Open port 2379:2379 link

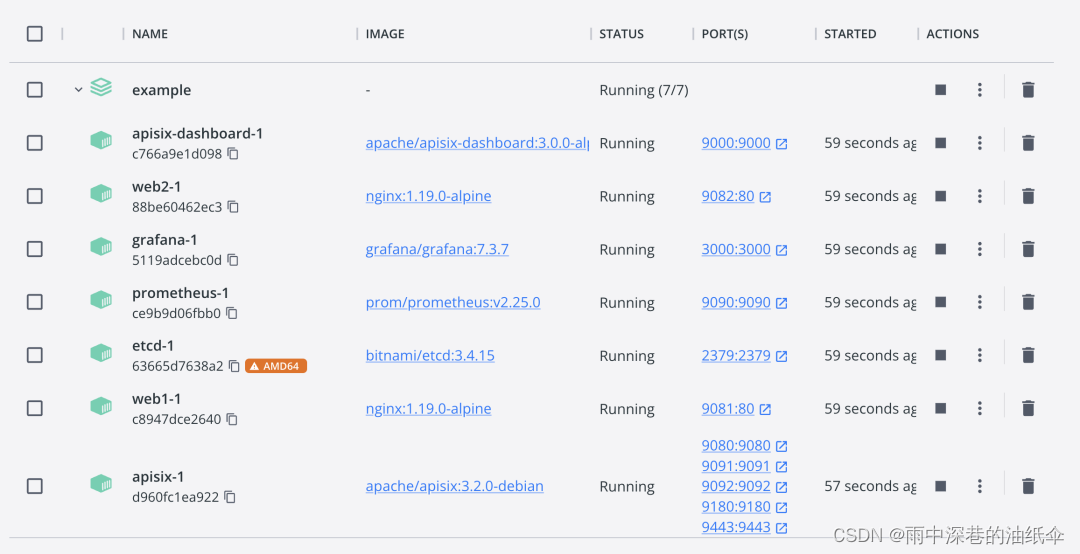(x=744, y=355)
